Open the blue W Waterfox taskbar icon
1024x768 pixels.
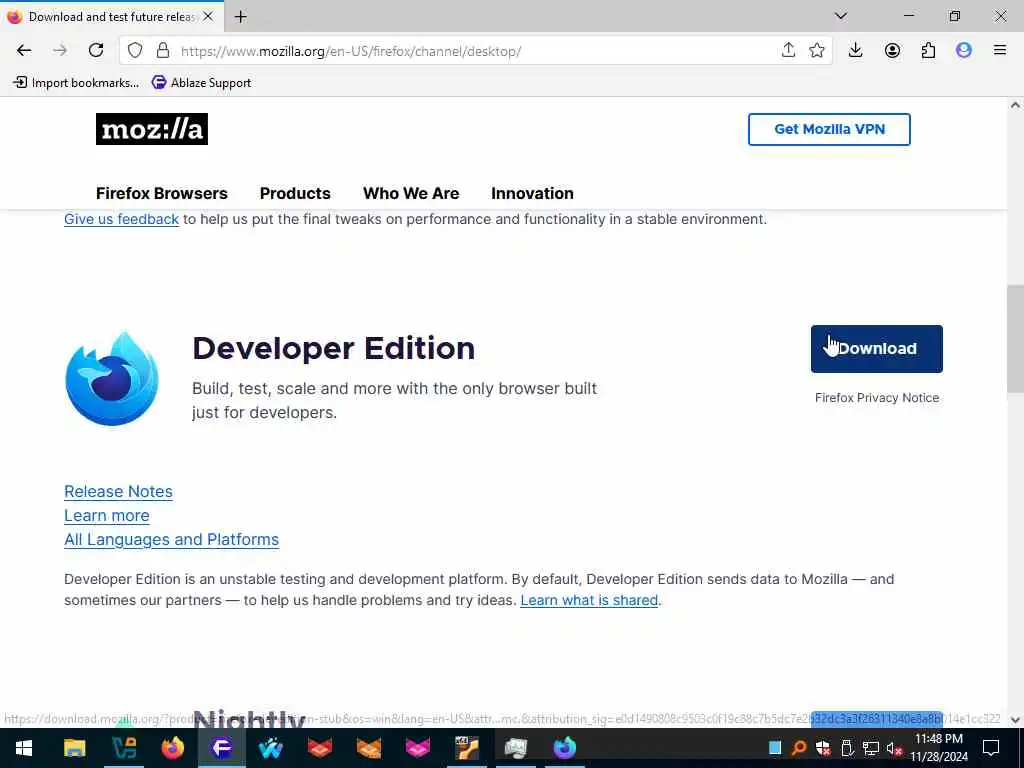[x=270, y=748]
